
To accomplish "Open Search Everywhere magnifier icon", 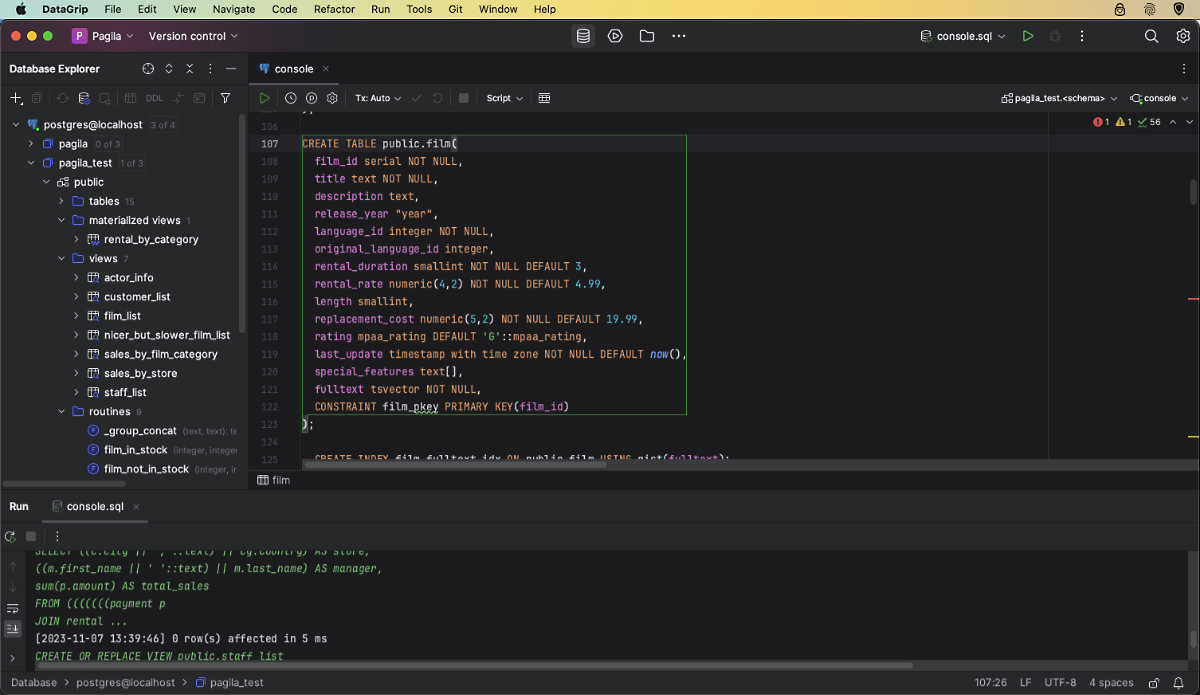I will coord(1151,36).
